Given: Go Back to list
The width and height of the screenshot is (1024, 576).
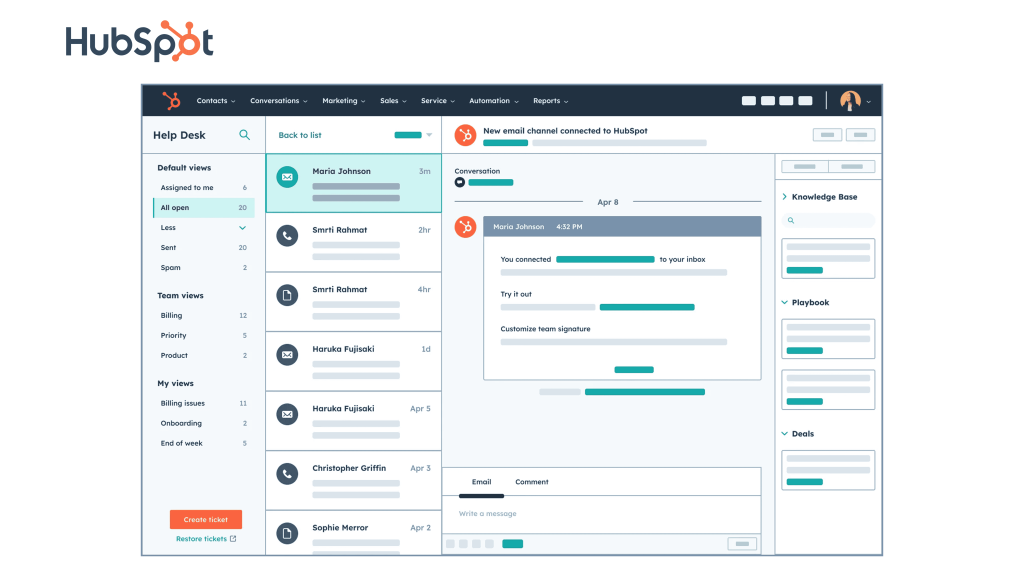Looking at the screenshot, I should click(x=300, y=135).
